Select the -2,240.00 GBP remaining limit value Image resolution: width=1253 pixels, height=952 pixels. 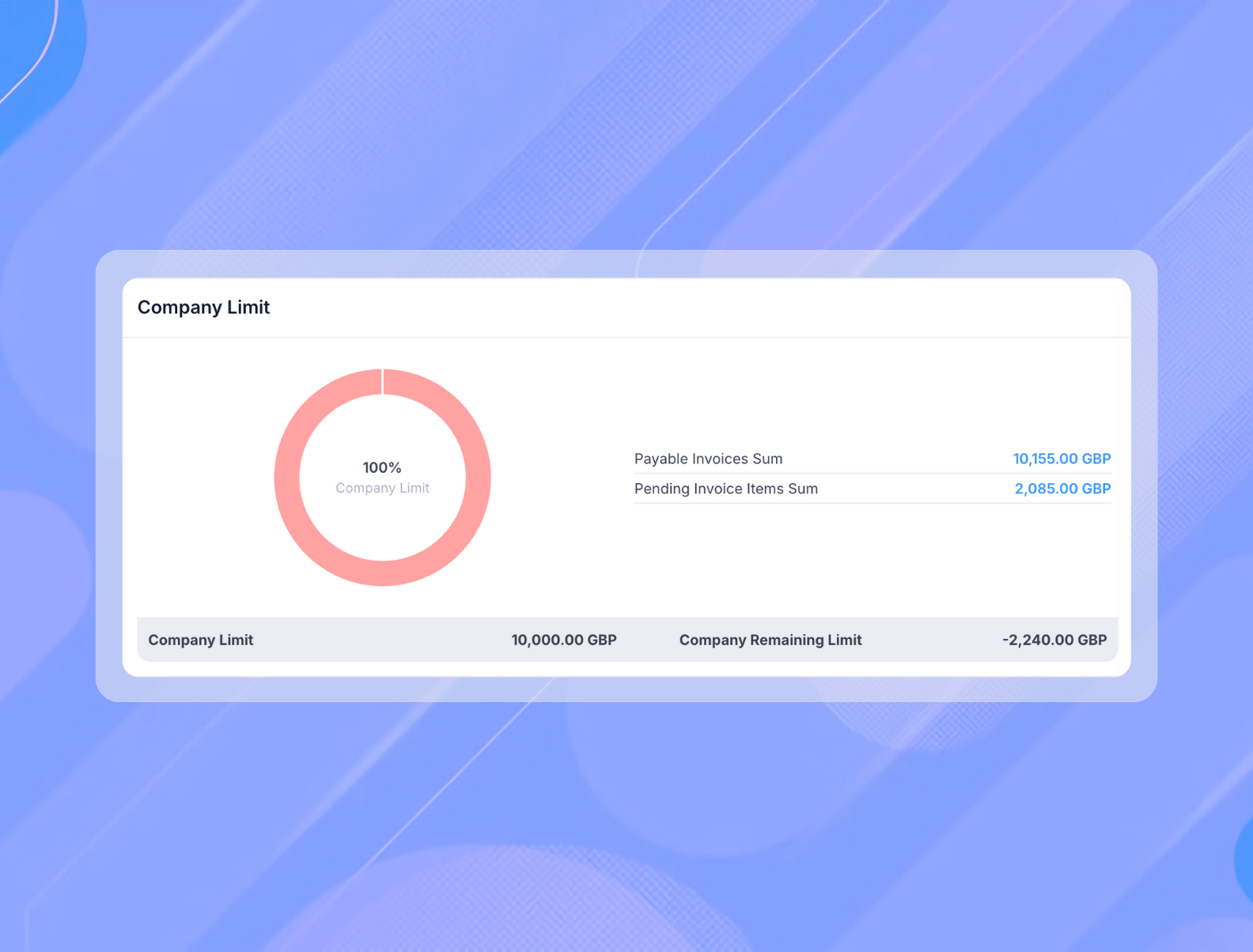1054,640
